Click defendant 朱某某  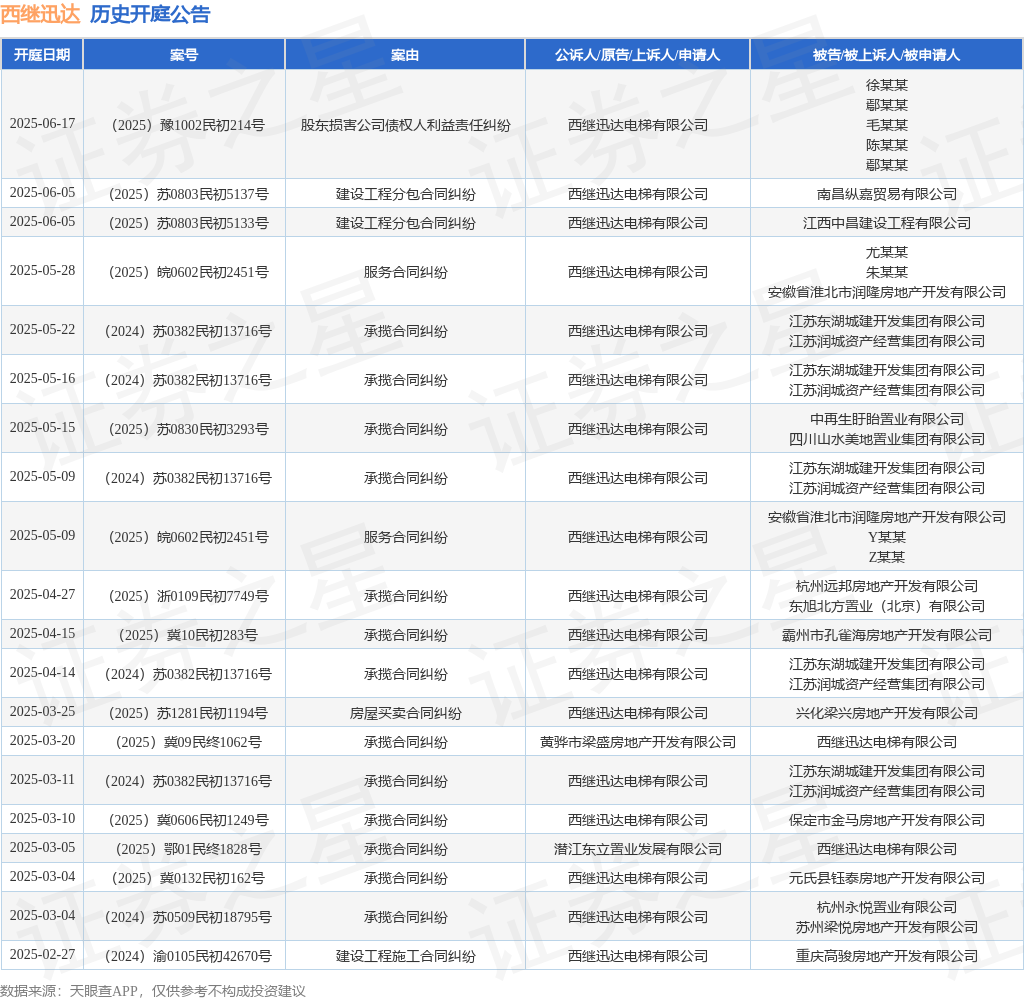[886, 272]
